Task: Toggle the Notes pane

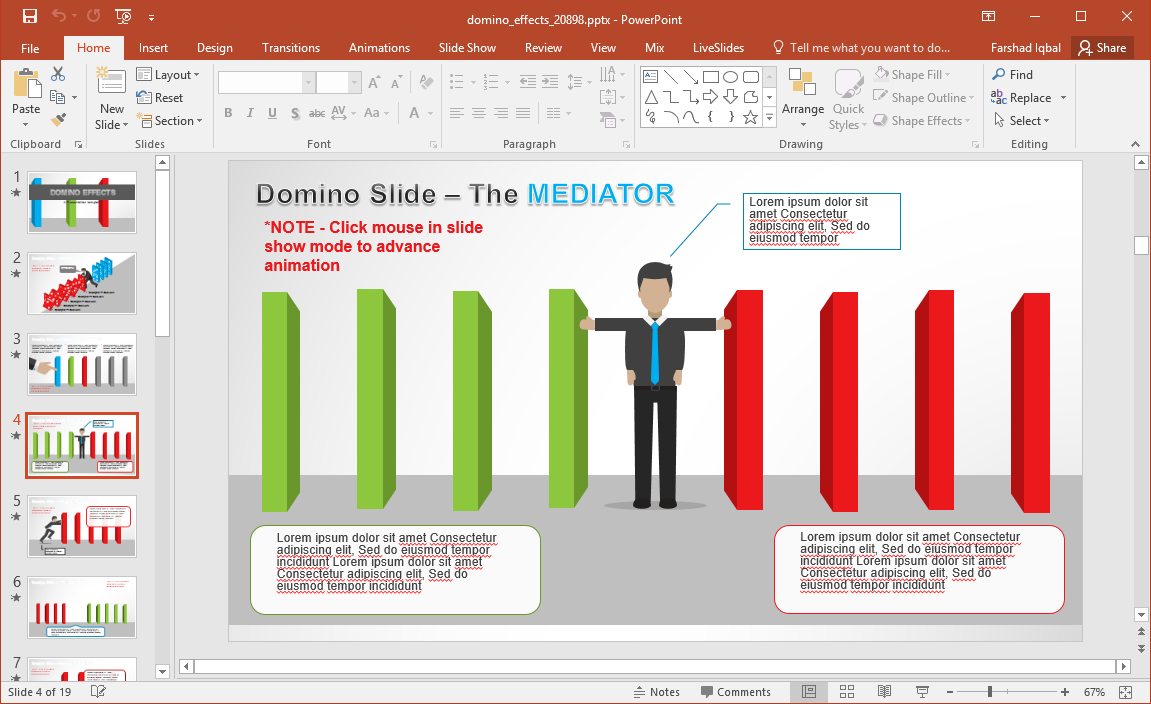Action: click(656, 692)
